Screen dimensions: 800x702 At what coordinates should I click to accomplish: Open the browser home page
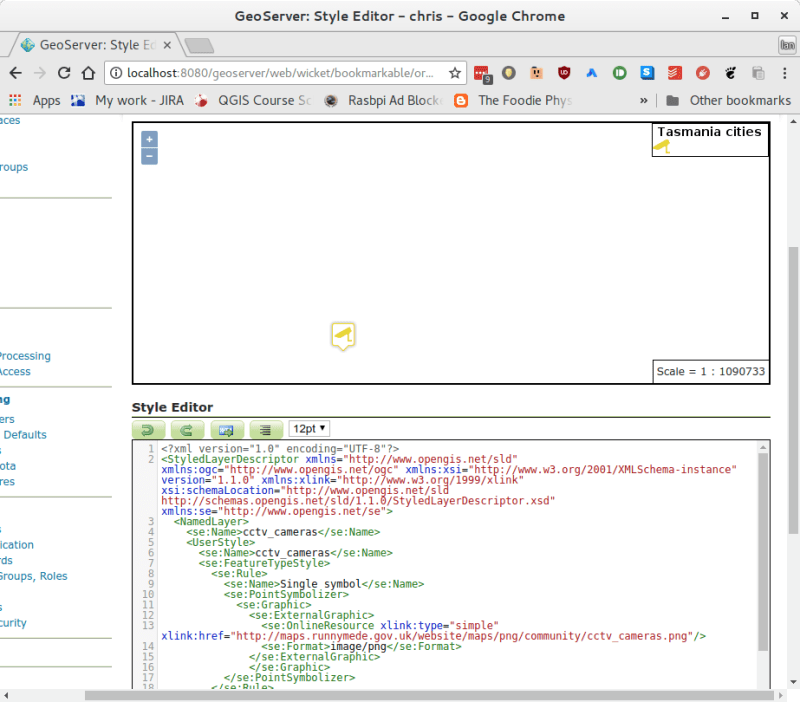pos(88,73)
